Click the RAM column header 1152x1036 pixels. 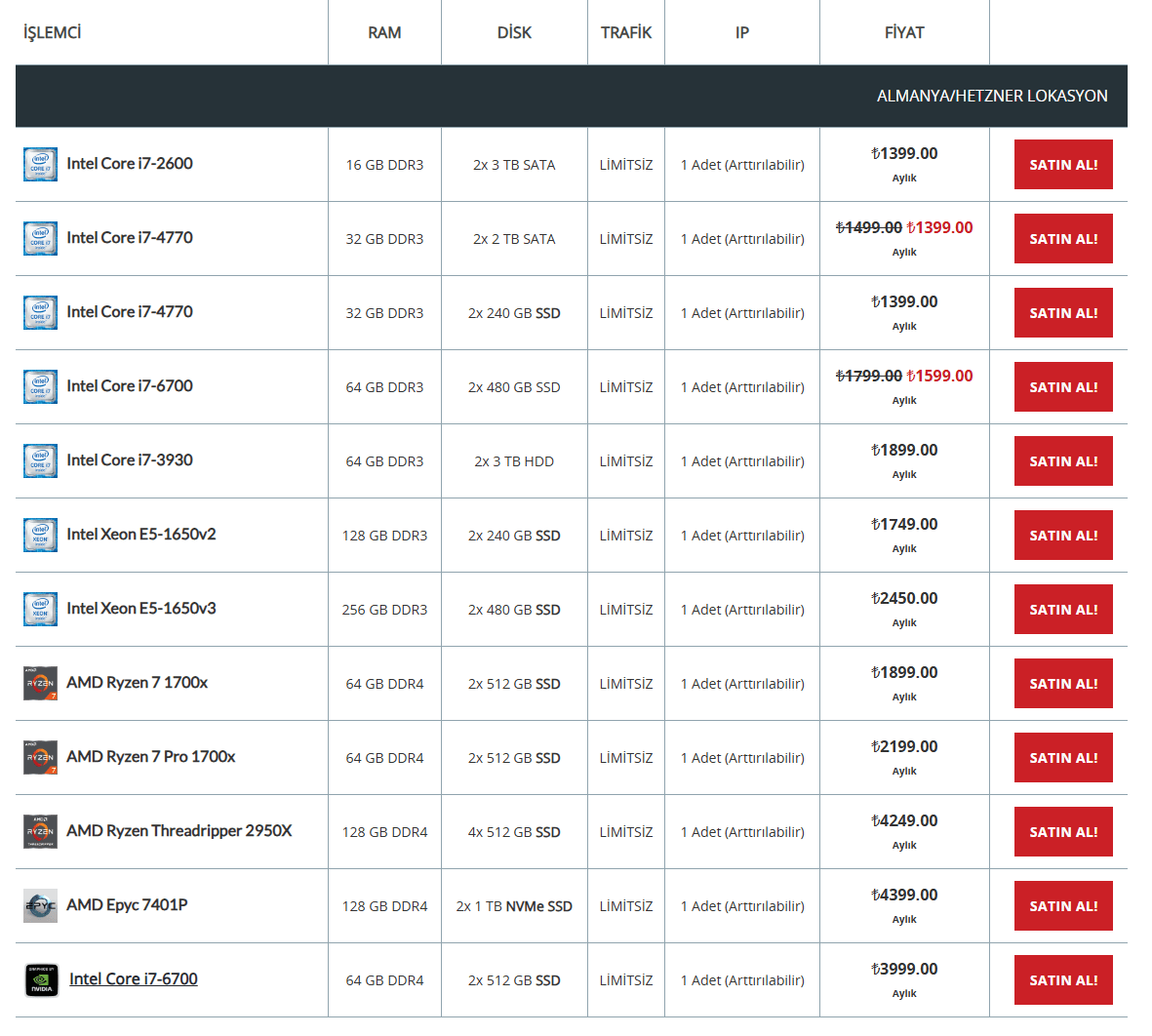384,33
